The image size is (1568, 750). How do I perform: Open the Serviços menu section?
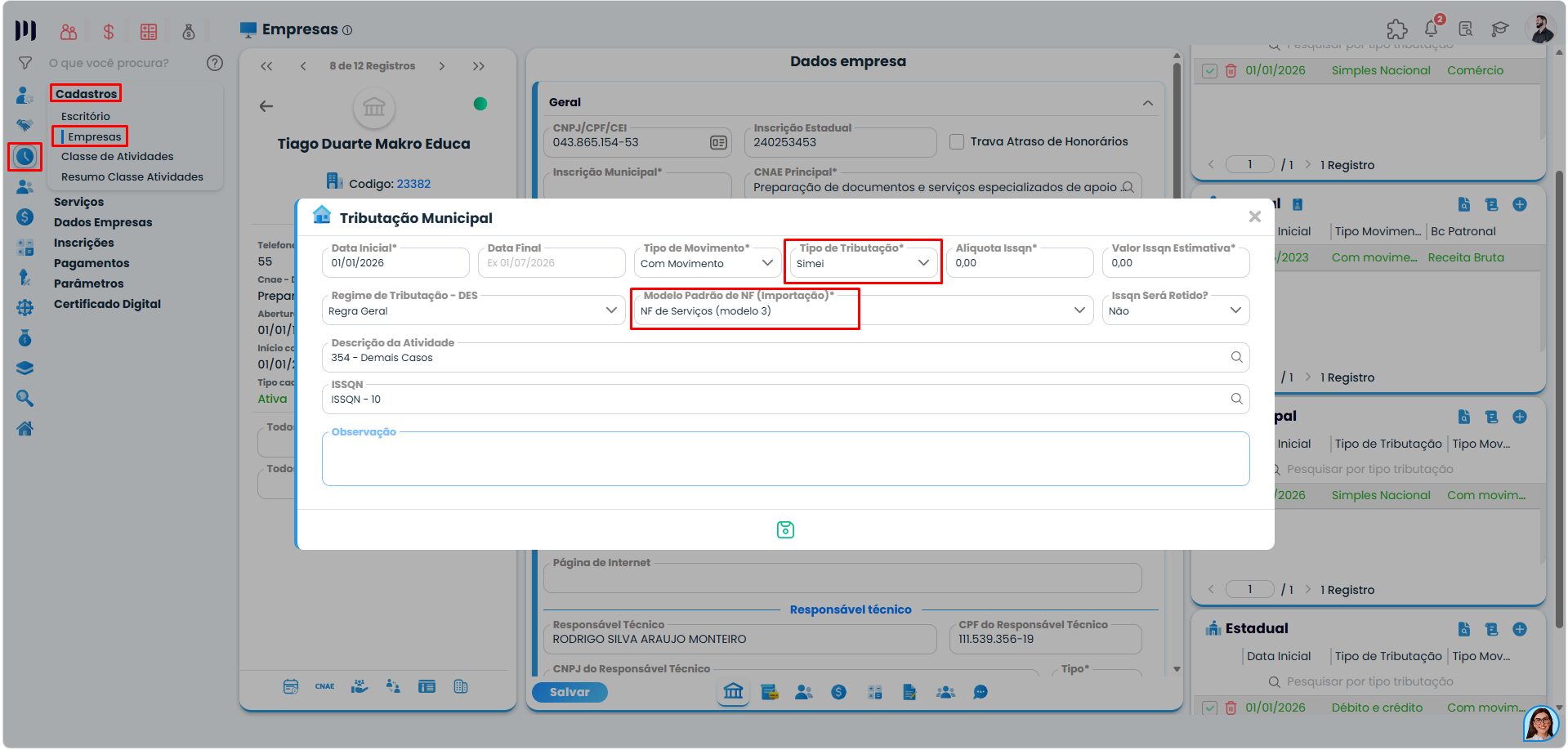78,202
